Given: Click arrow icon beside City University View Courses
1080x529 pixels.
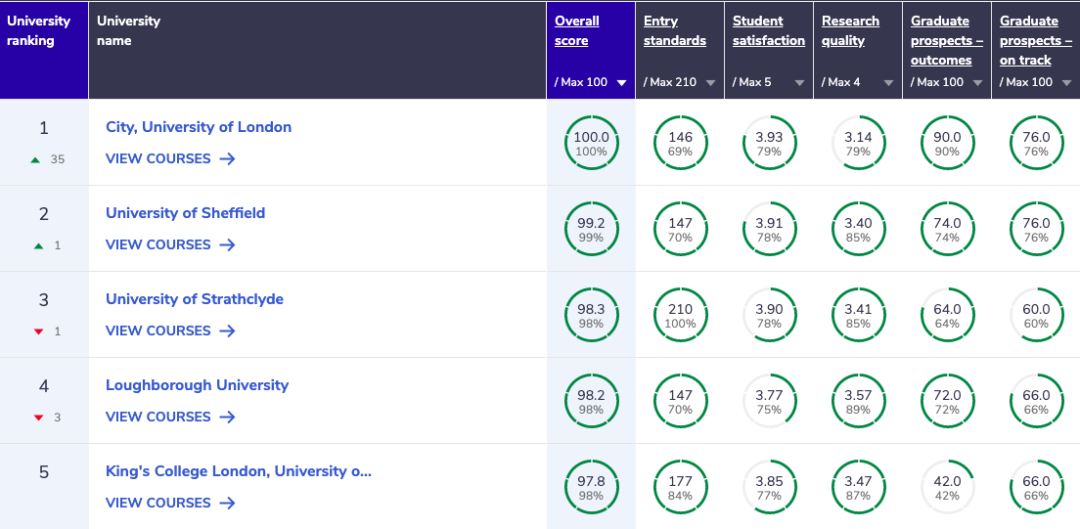Looking at the screenshot, I should click(227, 159).
